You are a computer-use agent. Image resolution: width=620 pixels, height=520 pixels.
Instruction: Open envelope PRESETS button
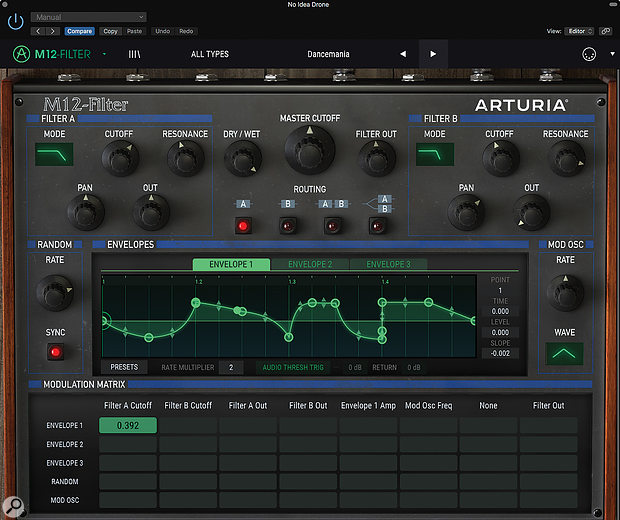[124, 367]
